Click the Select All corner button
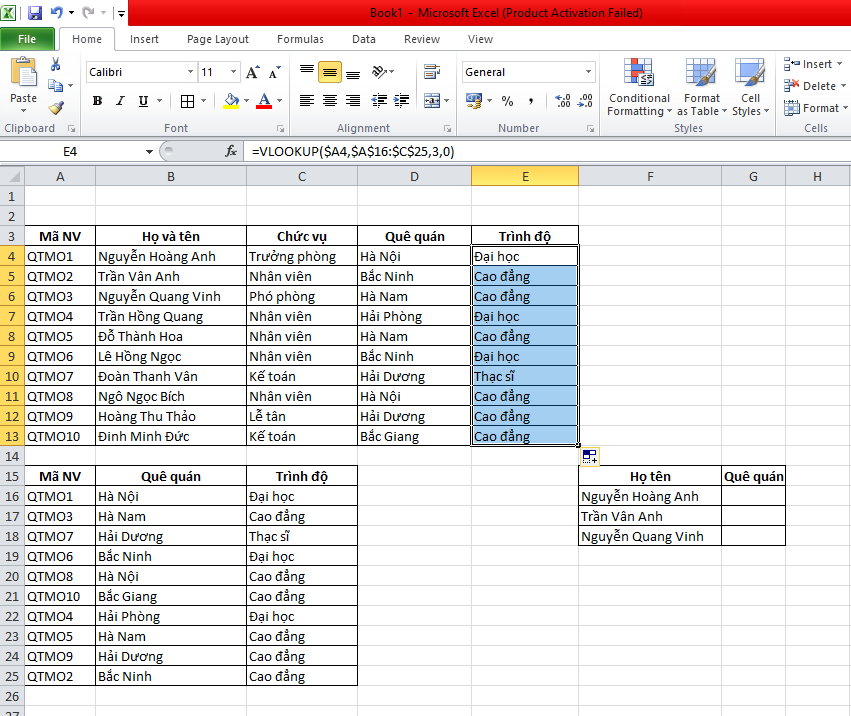Screen dimensions: 851x716 (12, 176)
